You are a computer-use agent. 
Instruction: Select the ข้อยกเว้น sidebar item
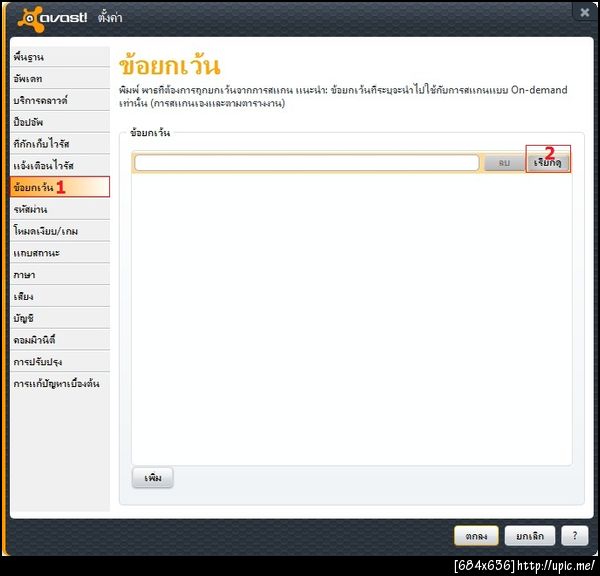pos(60,187)
